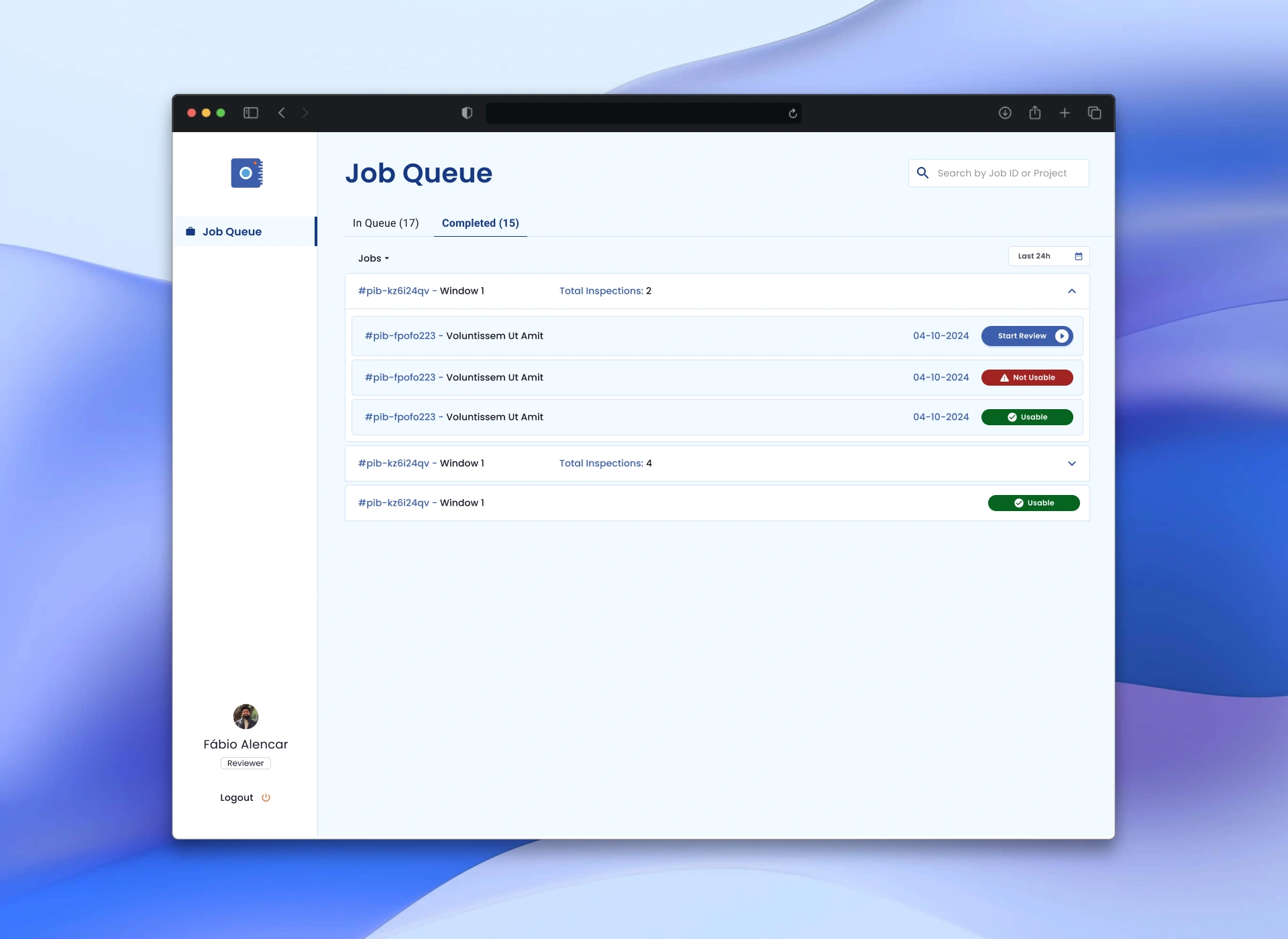This screenshot has width=1288, height=939.
Task: Click the browser share icon
Action: tap(1034, 113)
